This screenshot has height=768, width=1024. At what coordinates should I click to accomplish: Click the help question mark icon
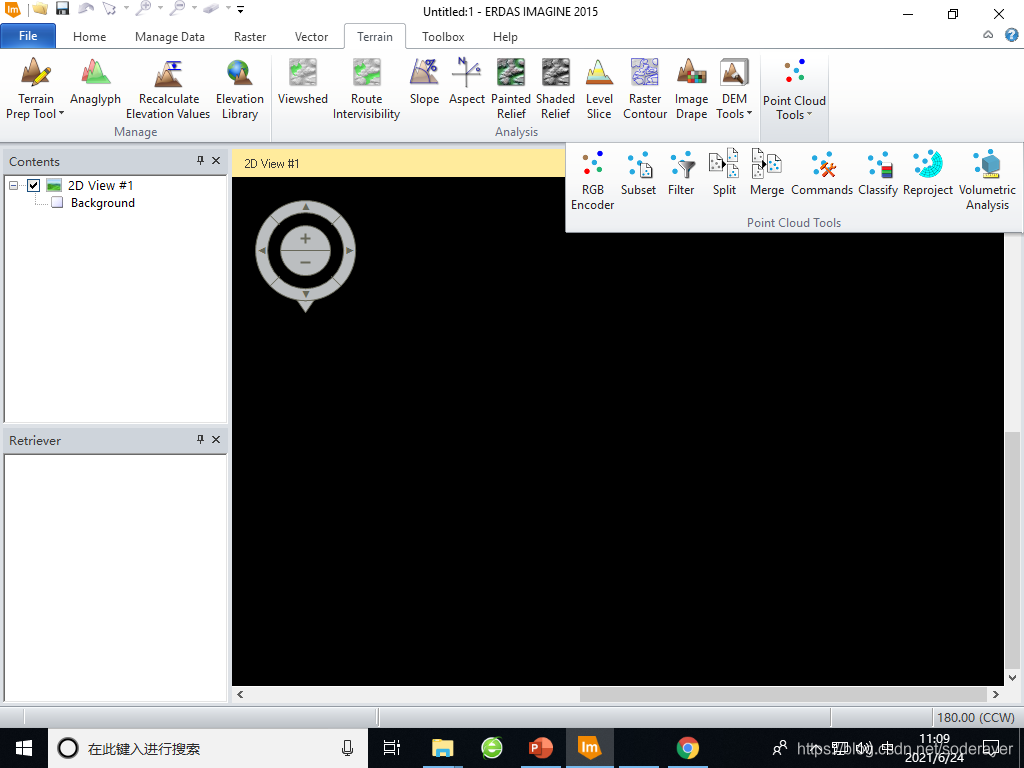pos(1012,35)
